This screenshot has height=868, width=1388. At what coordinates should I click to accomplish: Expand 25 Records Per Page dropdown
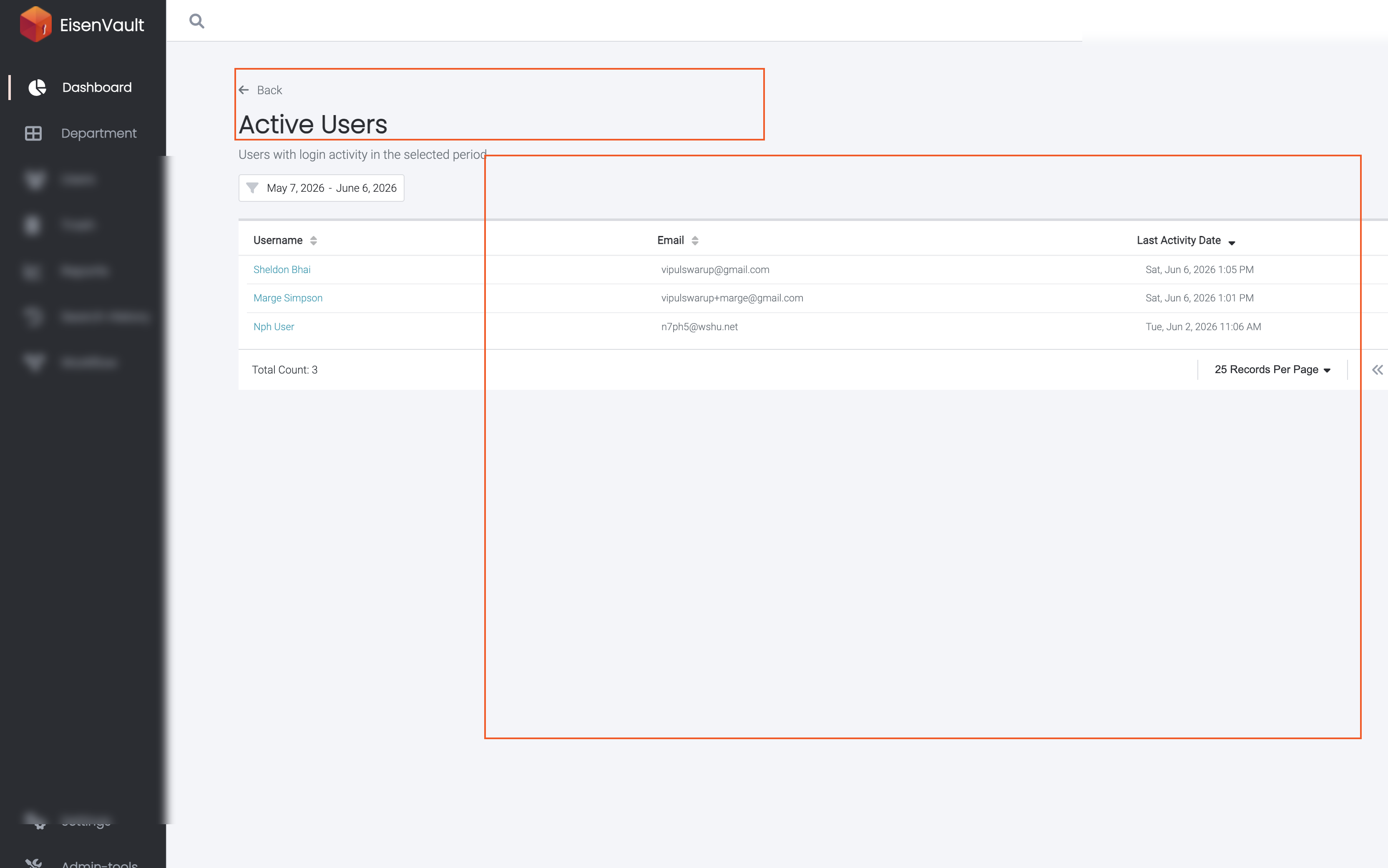click(x=1272, y=370)
